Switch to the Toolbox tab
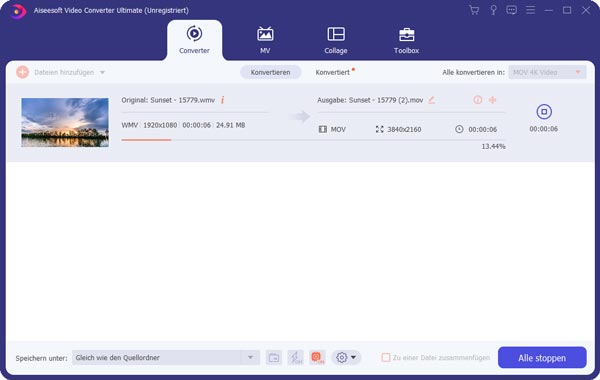 click(x=406, y=40)
